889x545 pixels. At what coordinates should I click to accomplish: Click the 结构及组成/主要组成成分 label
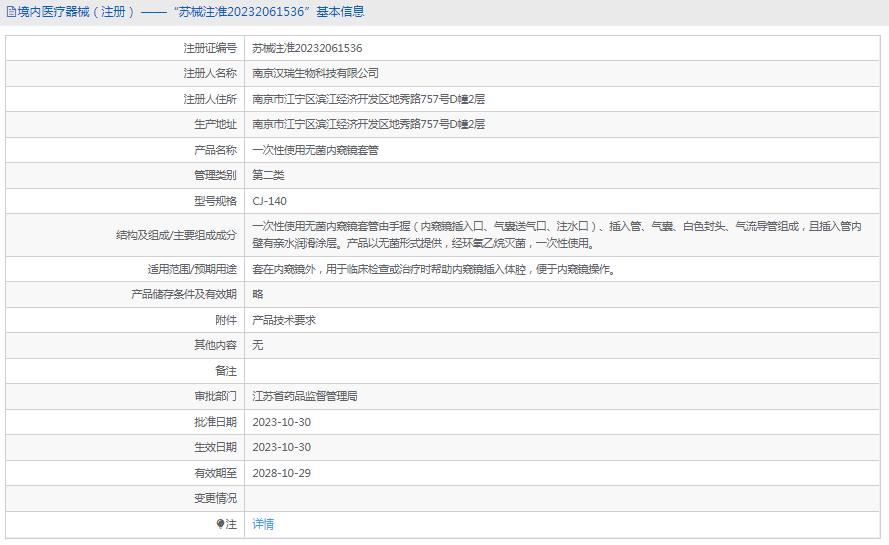click(x=176, y=235)
